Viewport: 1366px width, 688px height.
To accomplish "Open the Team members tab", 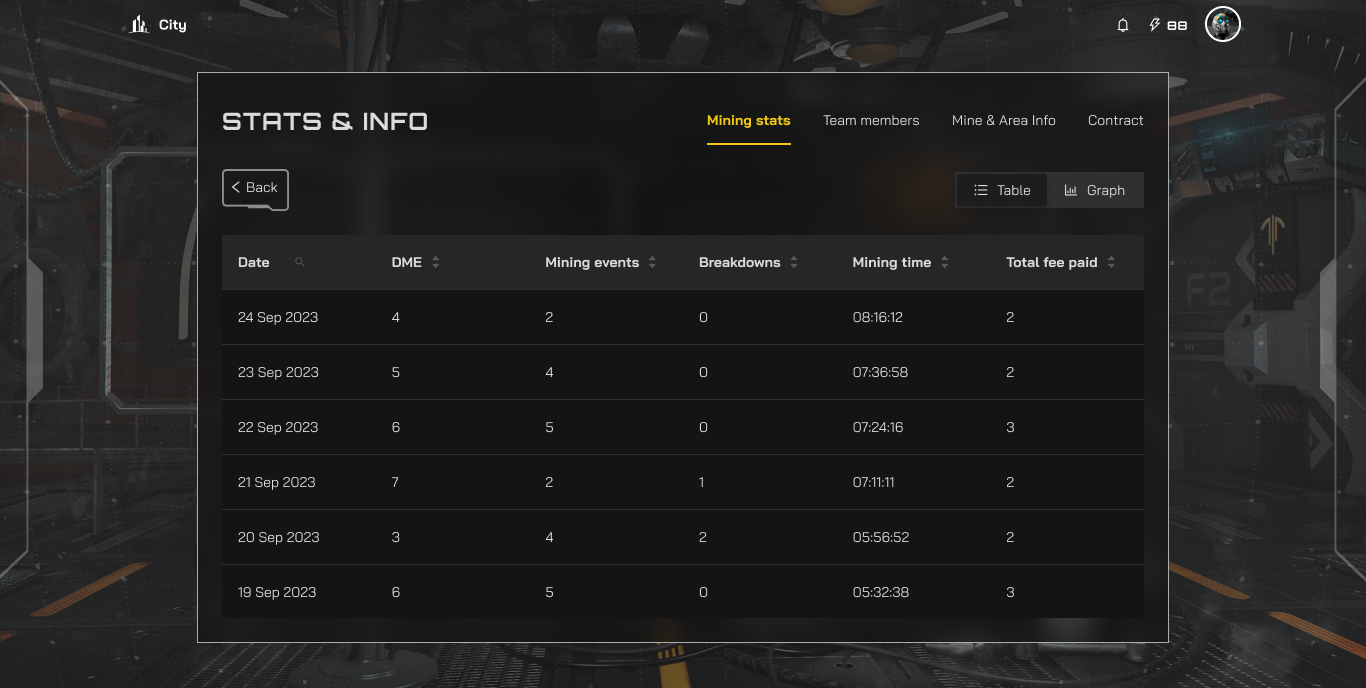I will point(871,120).
